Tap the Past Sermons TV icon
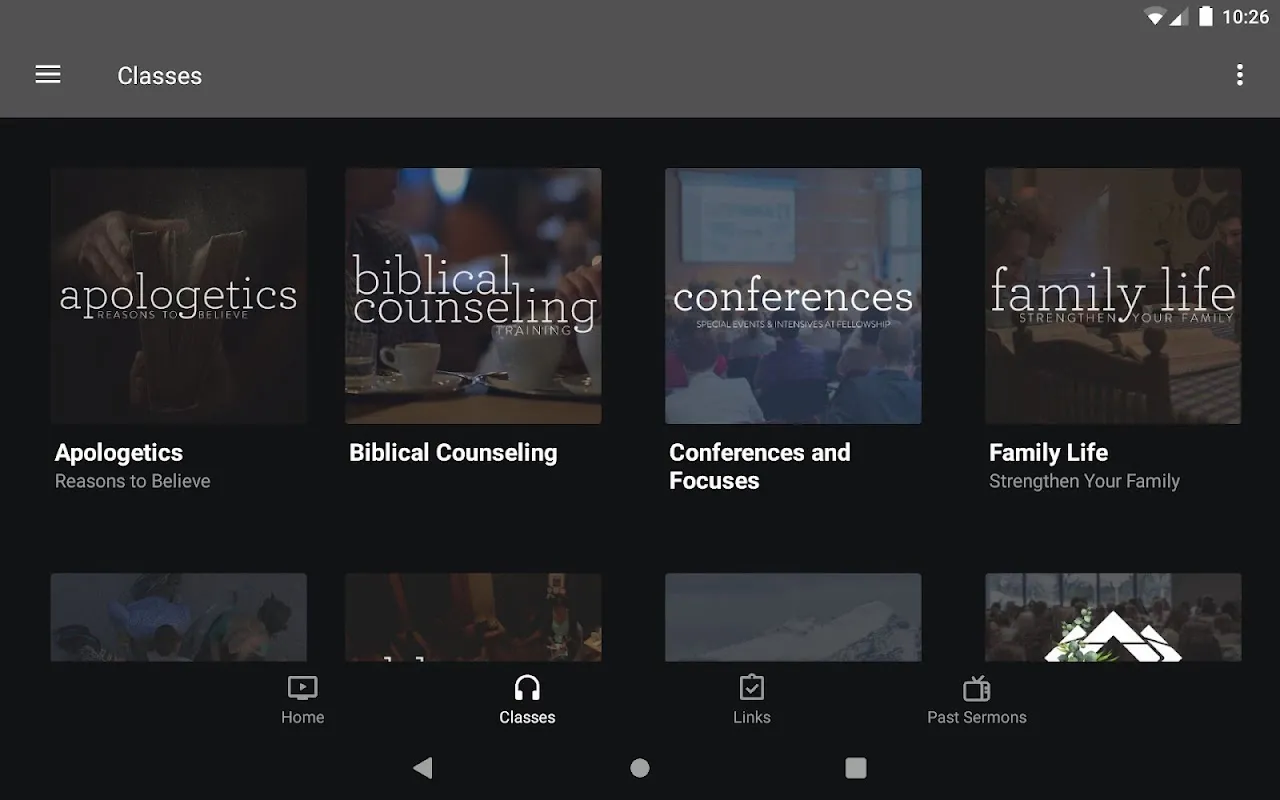This screenshot has width=1280, height=800. click(976, 688)
